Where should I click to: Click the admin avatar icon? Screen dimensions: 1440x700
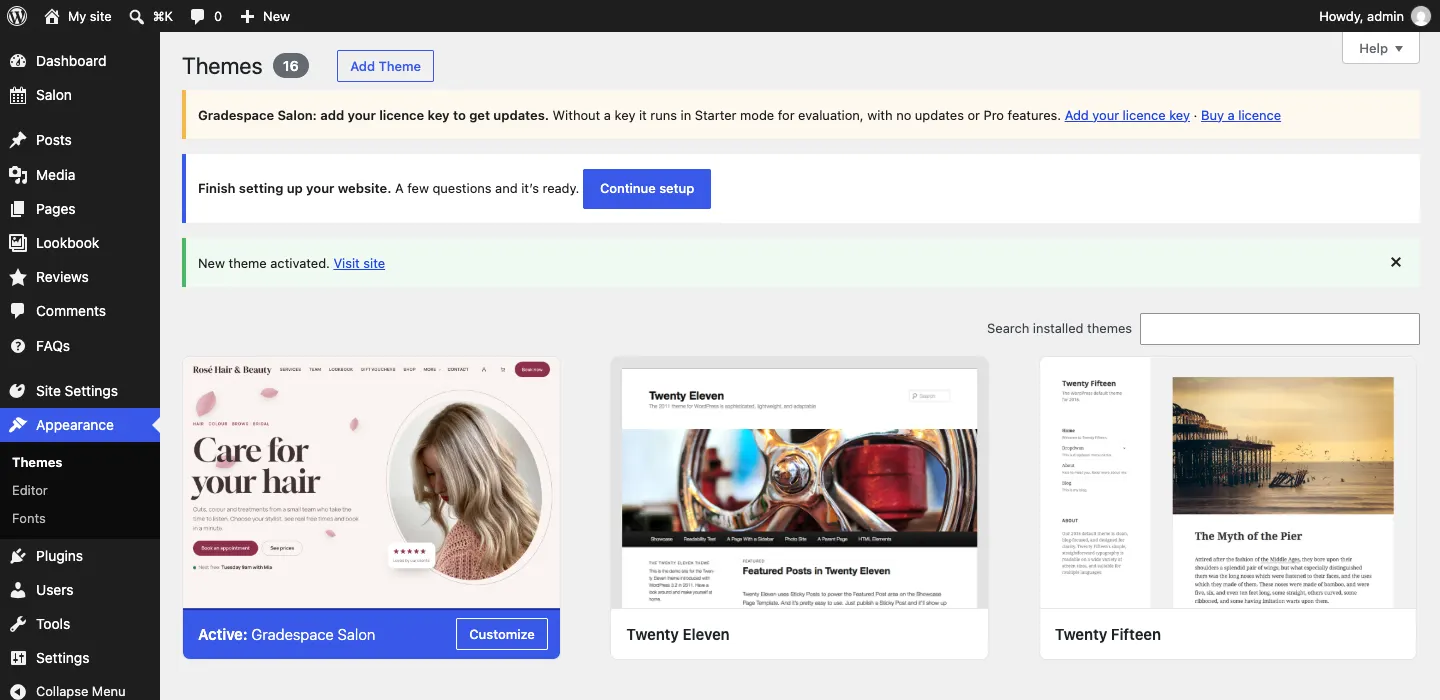[1420, 16]
